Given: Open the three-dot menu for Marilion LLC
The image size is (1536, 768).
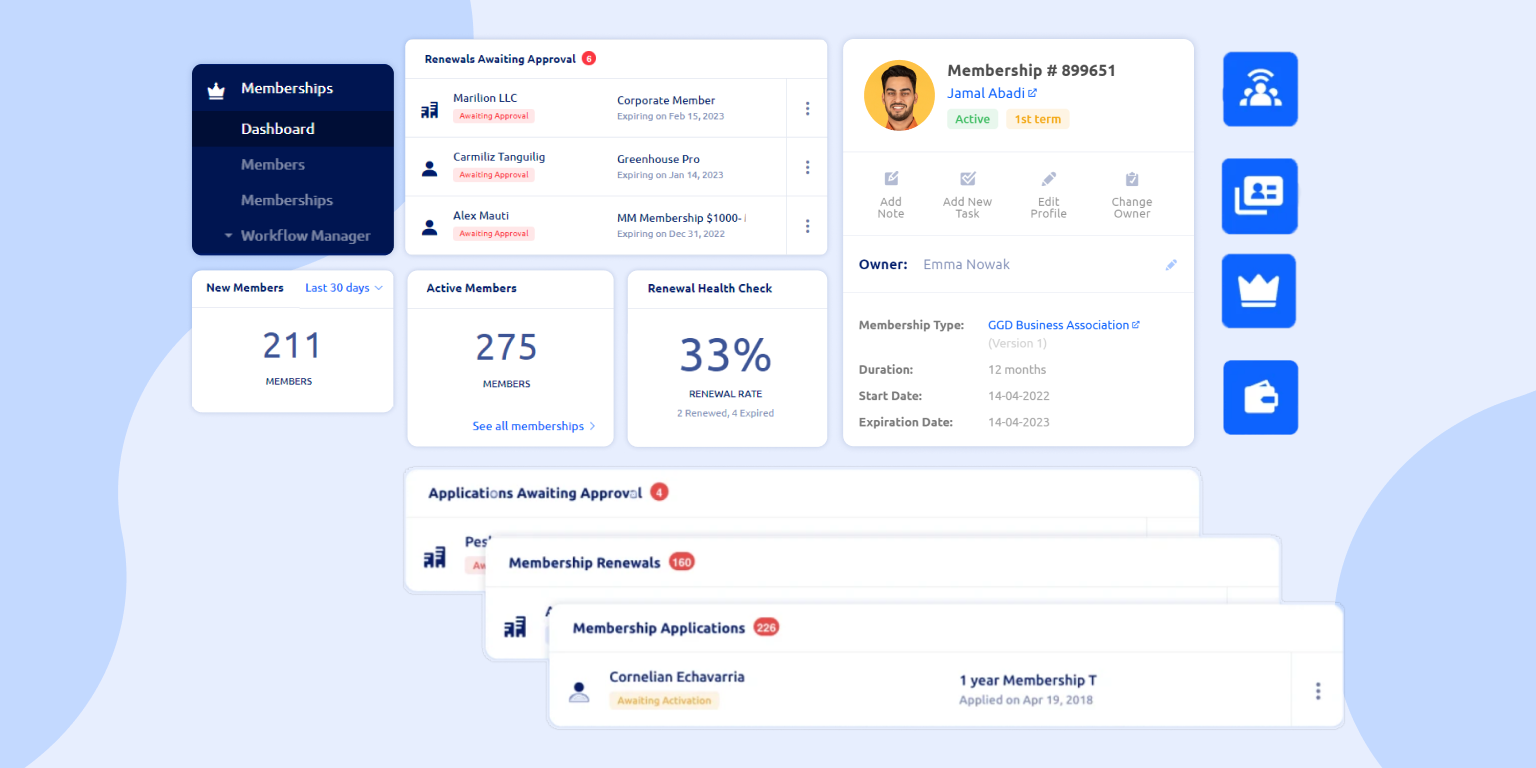Looking at the screenshot, I should coord(807,108).
